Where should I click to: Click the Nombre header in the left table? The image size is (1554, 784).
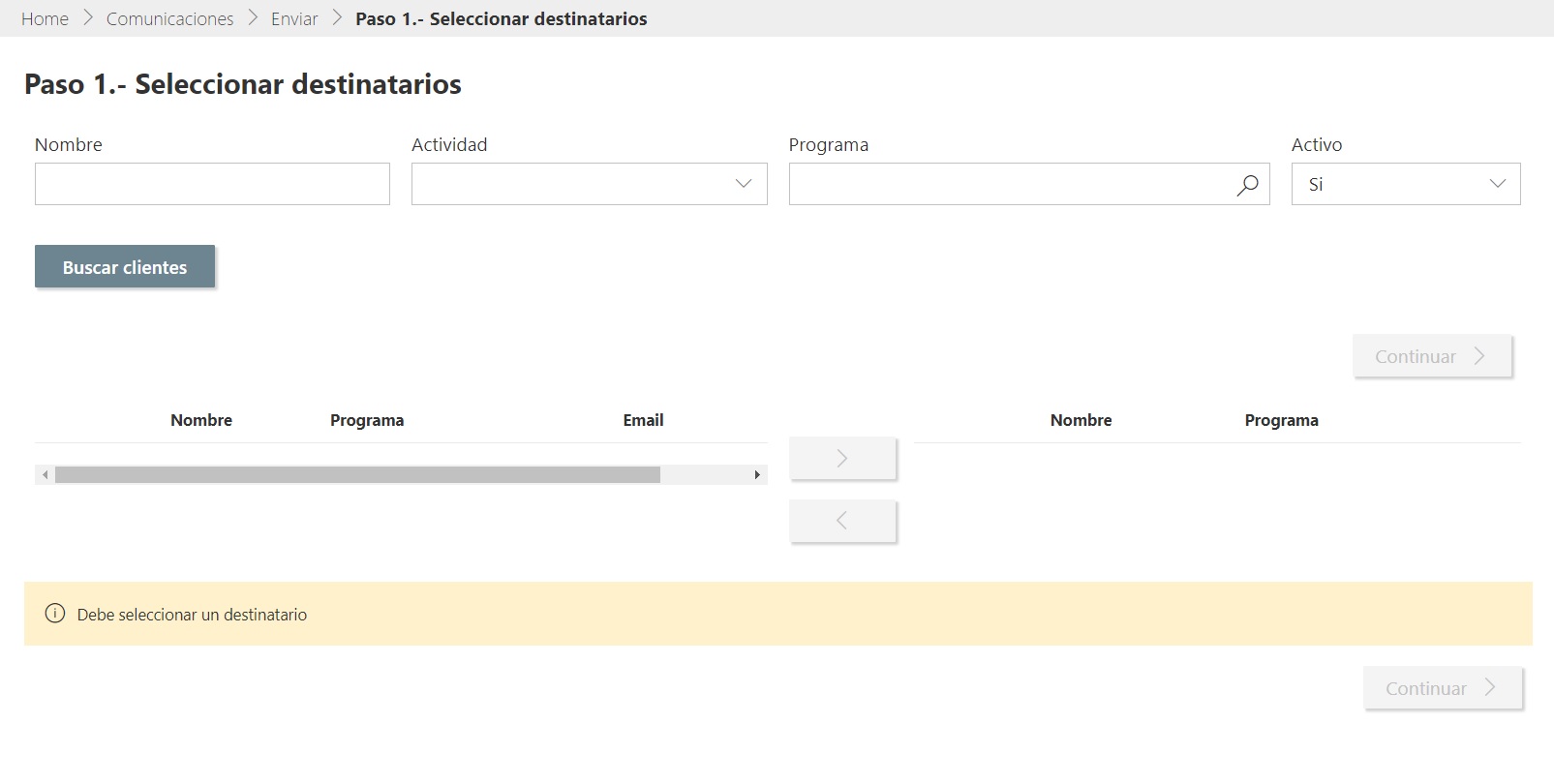(x=201, y=420)
